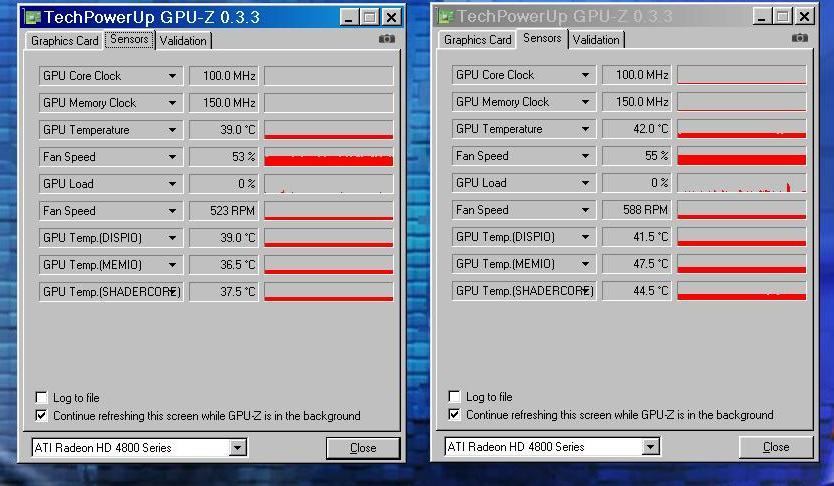Click the 37.5 °C SHADERCORE value in the left window
The height and width of the screenshot is (486, 834).
pyautogui.click(x=224, y=292)
